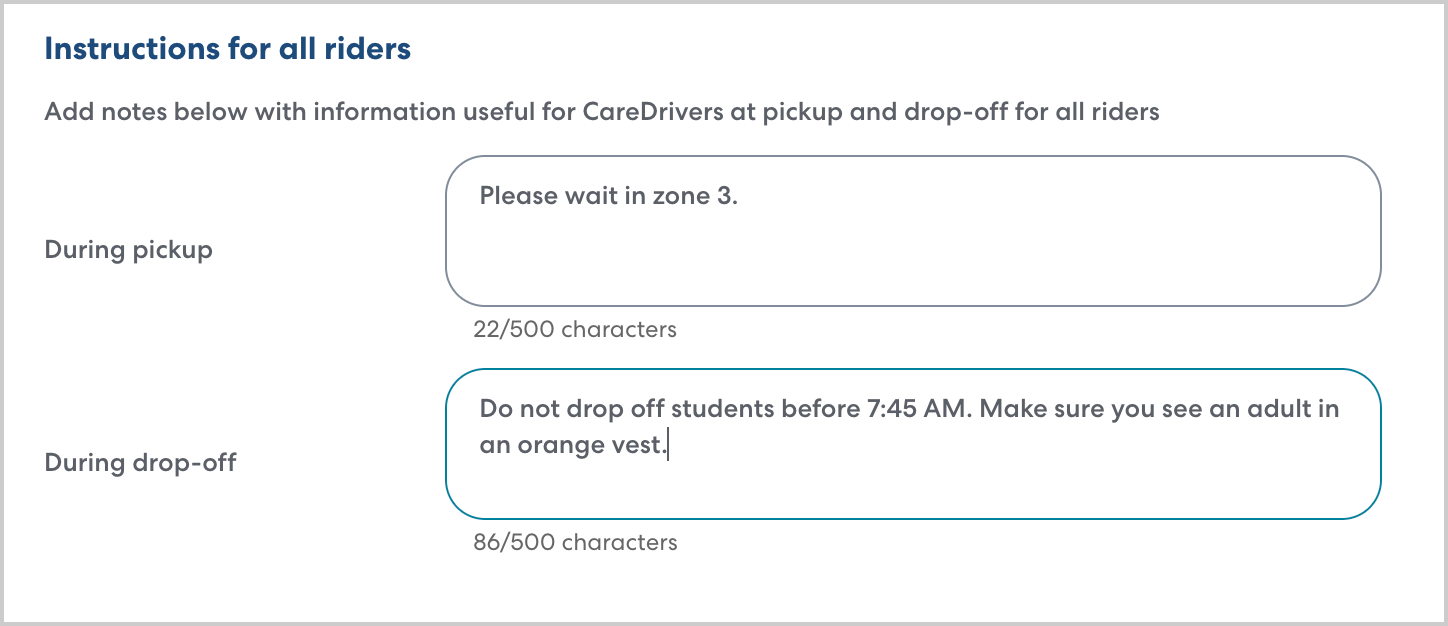Viewport: 1448px width, 626px height.
Task: Click the word "Please" in pickup note
Action: click(x=517, y=196)
